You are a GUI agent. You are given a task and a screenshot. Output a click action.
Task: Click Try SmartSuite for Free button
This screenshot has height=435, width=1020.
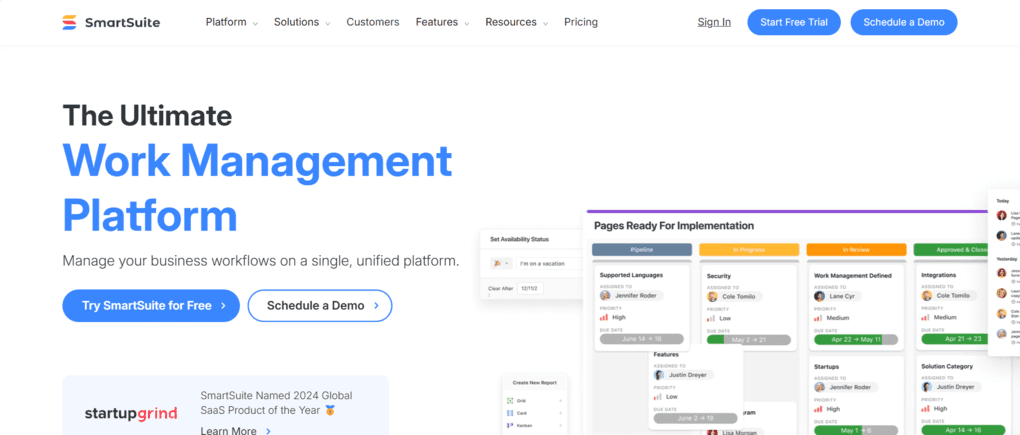[x=151, y=306]
